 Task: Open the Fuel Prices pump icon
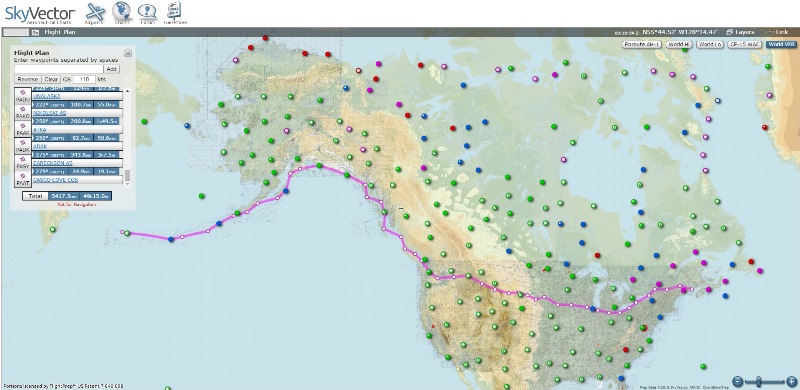pos(175,13)
